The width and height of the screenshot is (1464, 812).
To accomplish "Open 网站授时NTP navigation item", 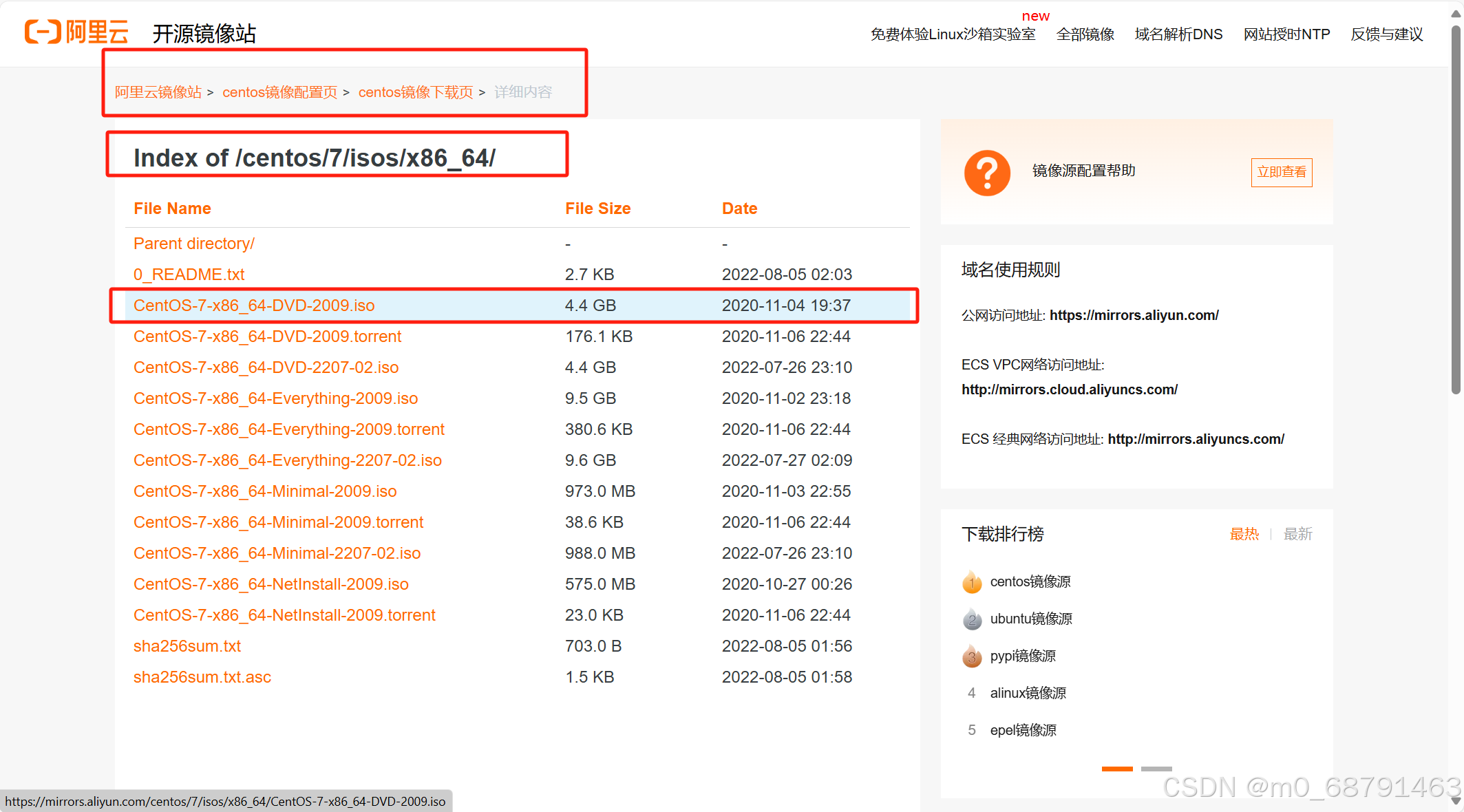I will click(1286, 34).
